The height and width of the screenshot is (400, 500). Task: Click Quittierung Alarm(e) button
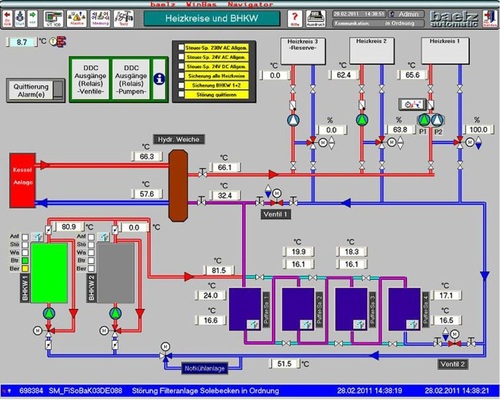pyautogui.click(x=35, y=90)
